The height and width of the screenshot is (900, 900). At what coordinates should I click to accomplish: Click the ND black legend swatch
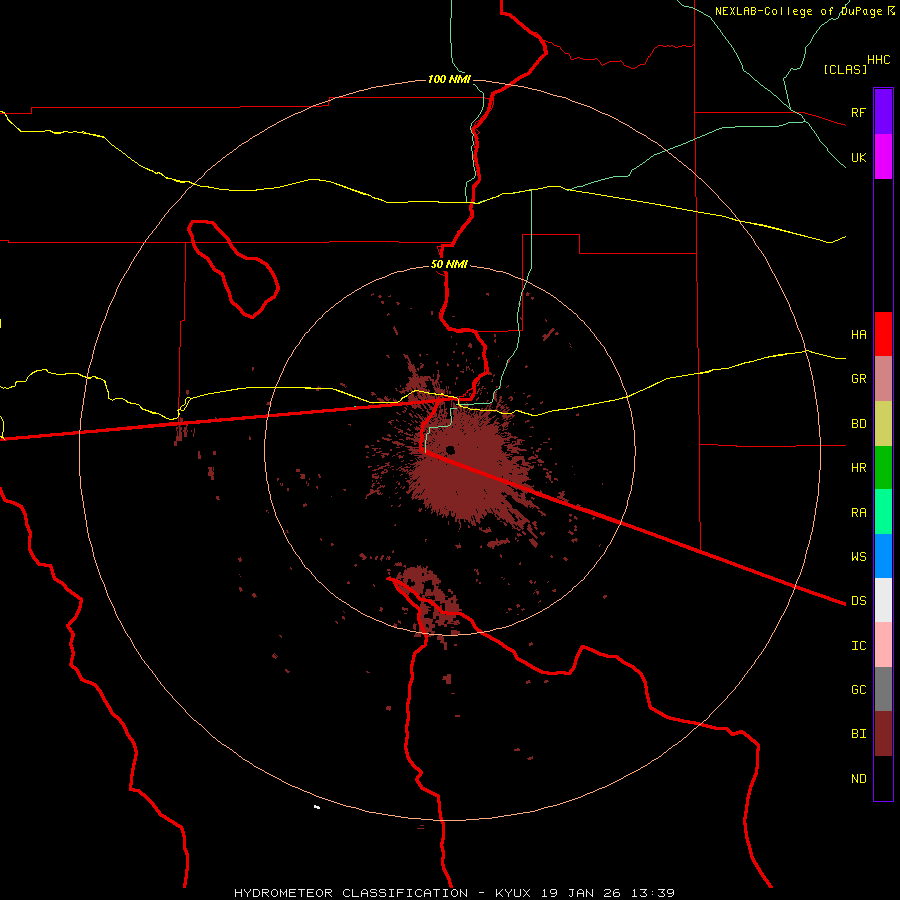[883, 778]
